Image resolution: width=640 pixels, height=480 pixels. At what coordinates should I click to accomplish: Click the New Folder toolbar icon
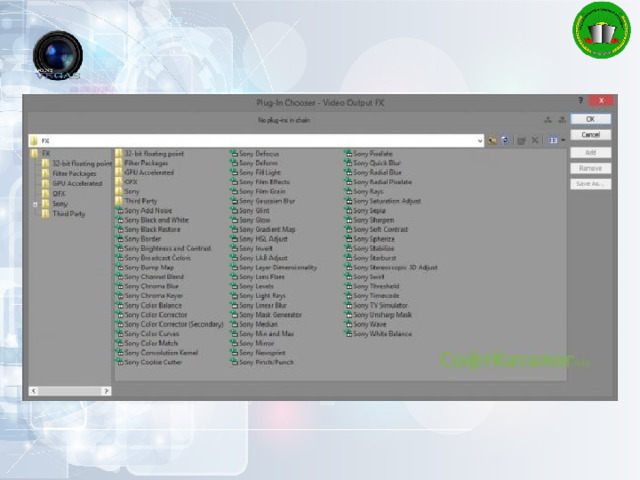click(521, 141)
